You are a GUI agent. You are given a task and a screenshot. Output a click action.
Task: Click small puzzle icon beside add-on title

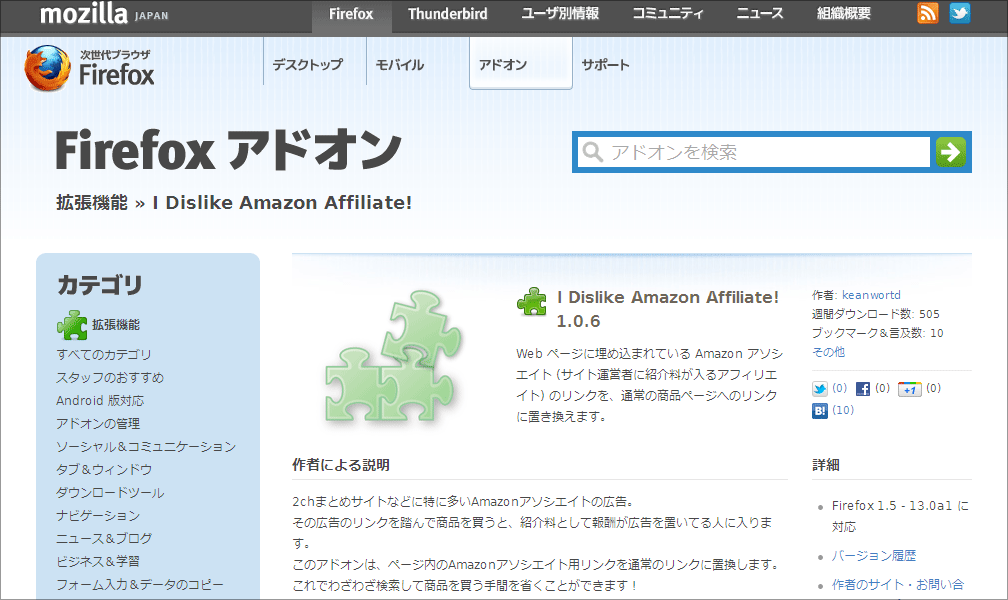pos(532,301)
